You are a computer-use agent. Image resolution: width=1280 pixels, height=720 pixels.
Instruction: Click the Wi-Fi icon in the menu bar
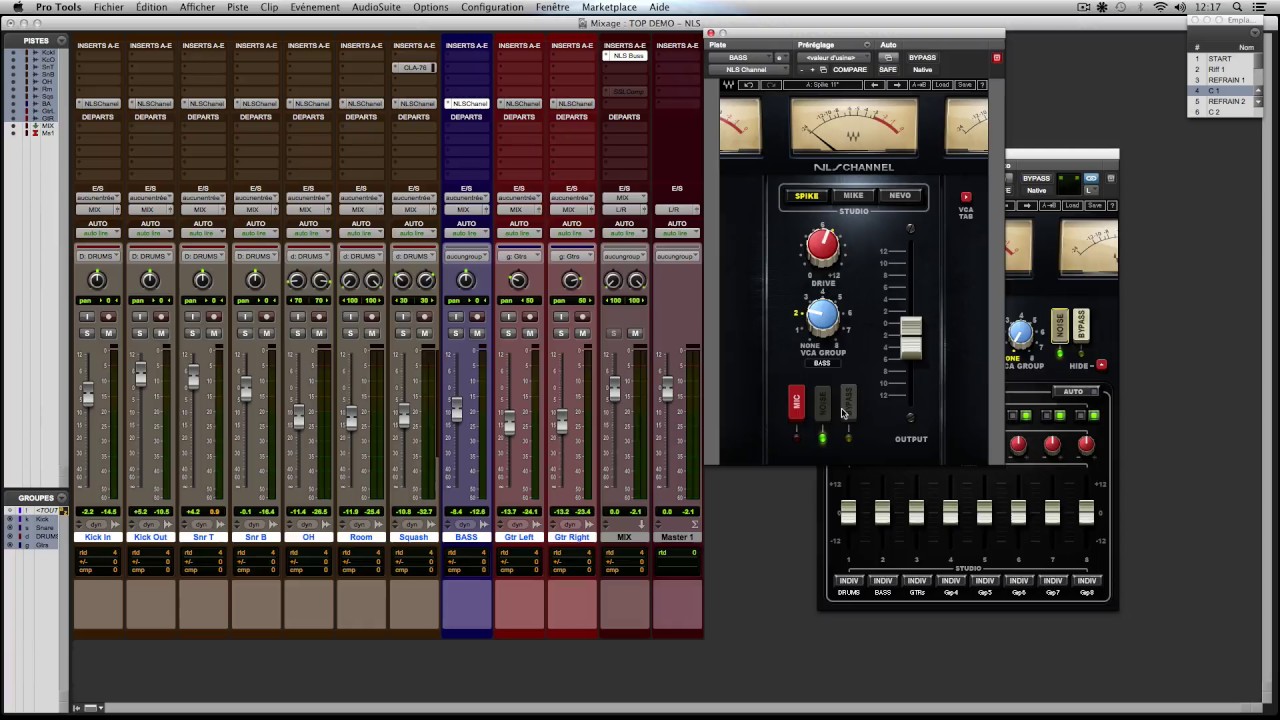coord(1161,7)
